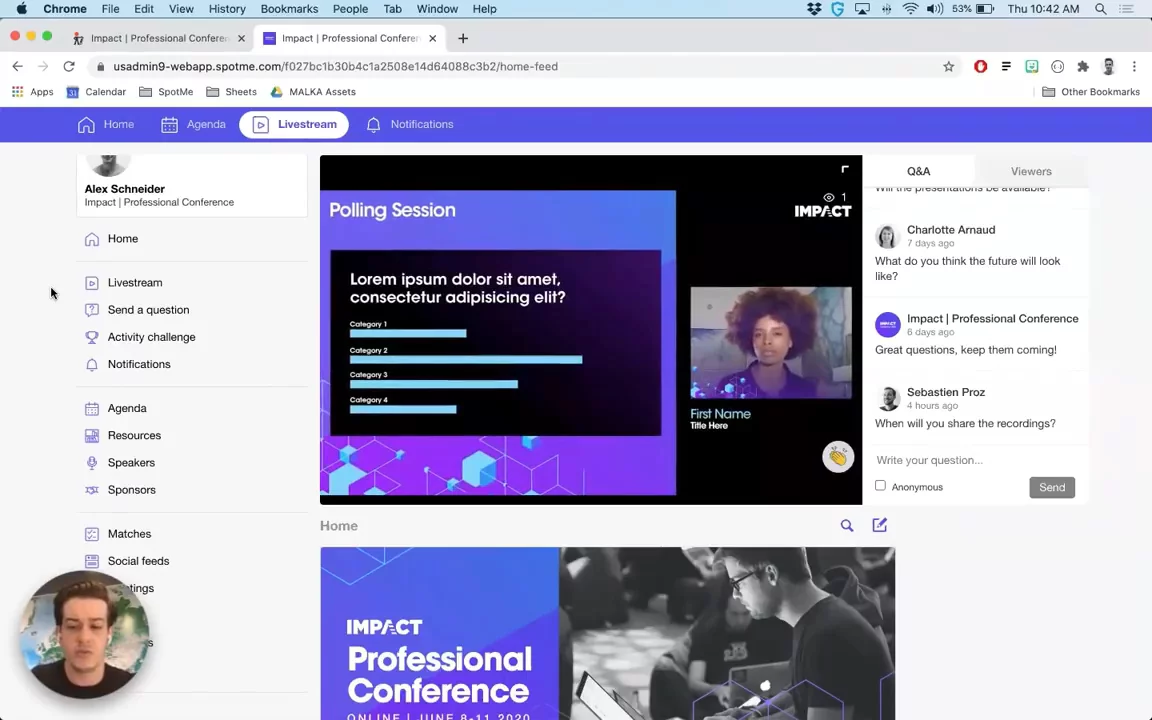Click the search icon beside Home feed
This screenshot has width=1152, height=720.
(x=847, y=525)
